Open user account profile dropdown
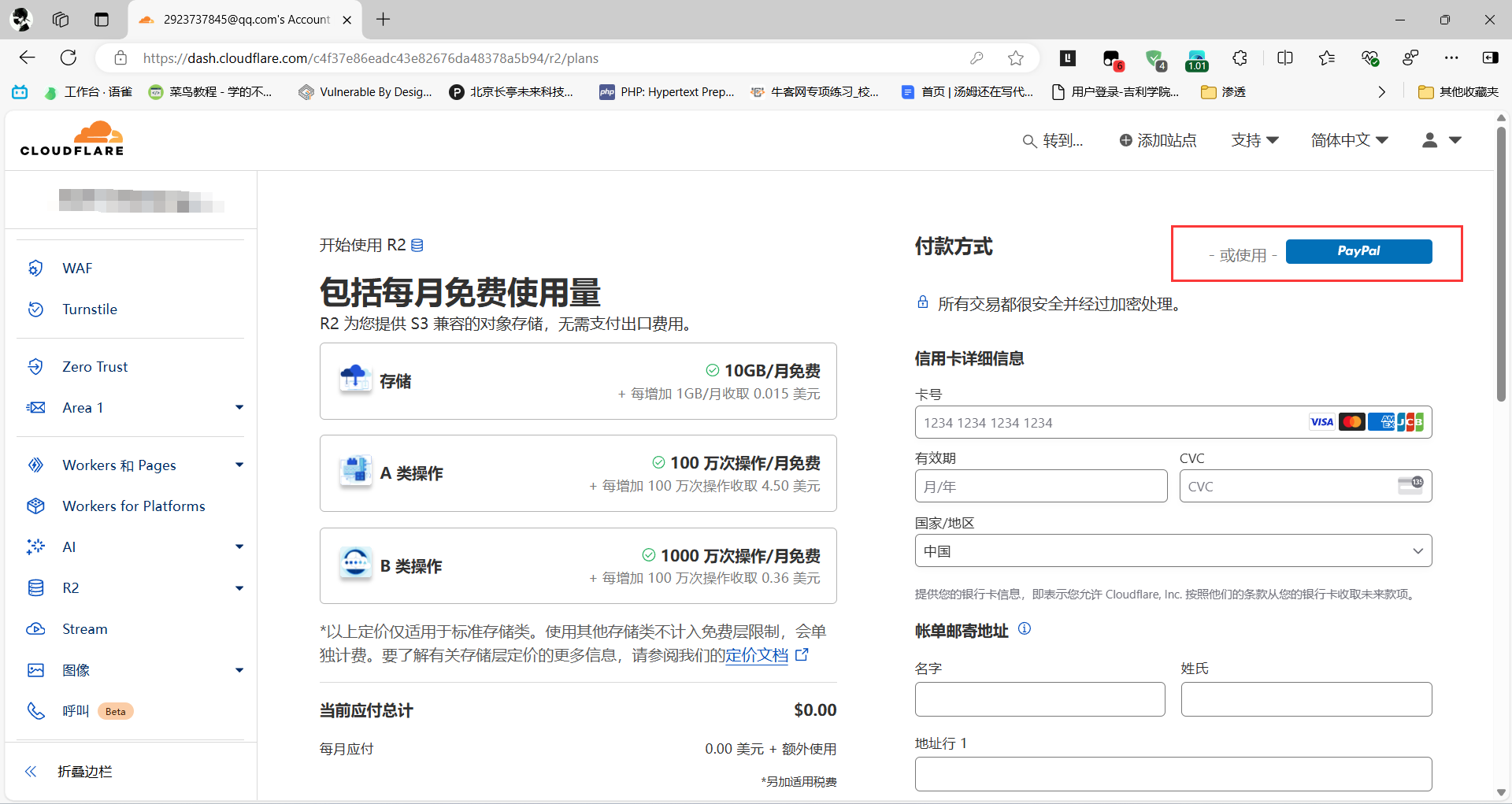 1442,140
